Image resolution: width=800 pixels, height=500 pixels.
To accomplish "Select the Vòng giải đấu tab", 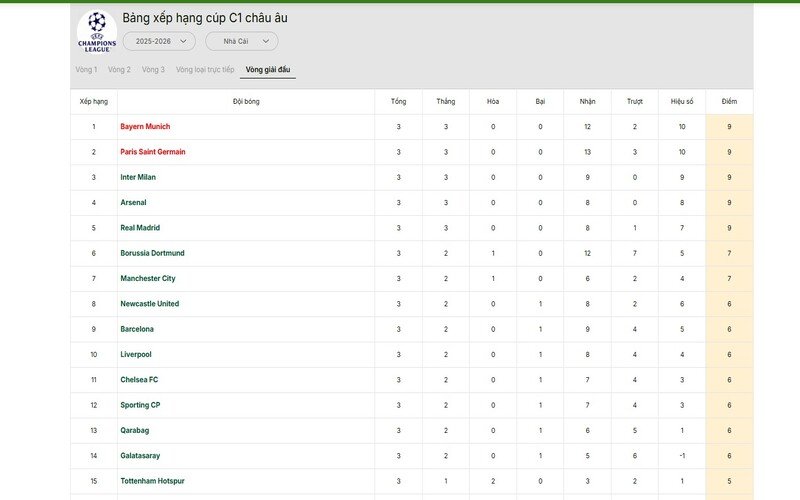I will coord(268,70).
